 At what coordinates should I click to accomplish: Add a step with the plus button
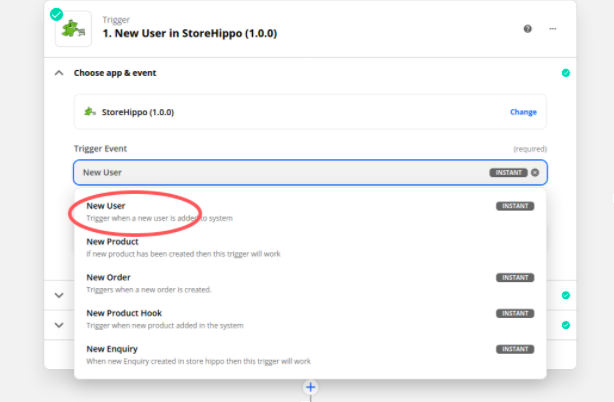pyautogui.click(x=311, y=388)
